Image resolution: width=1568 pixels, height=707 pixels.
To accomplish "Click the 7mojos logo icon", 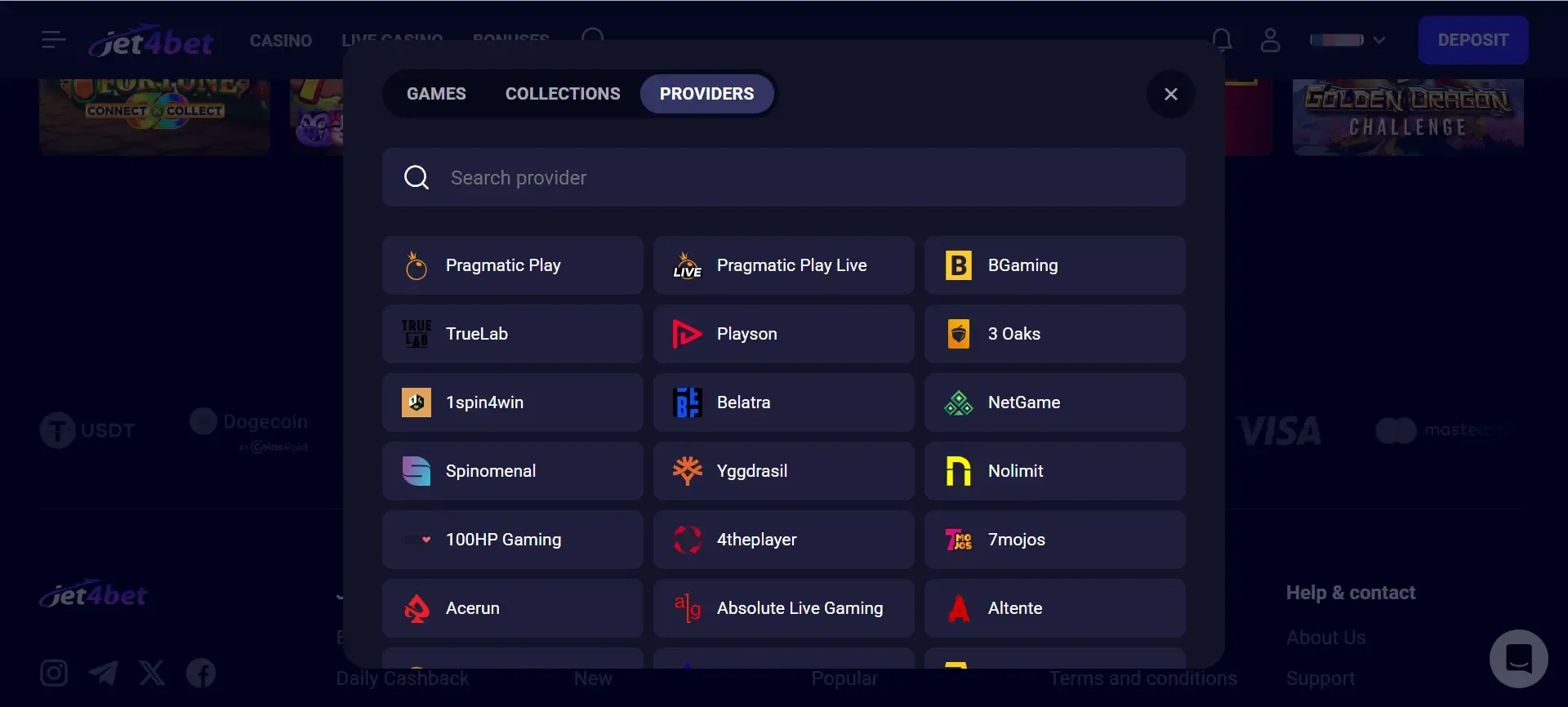I will point(958,540).
